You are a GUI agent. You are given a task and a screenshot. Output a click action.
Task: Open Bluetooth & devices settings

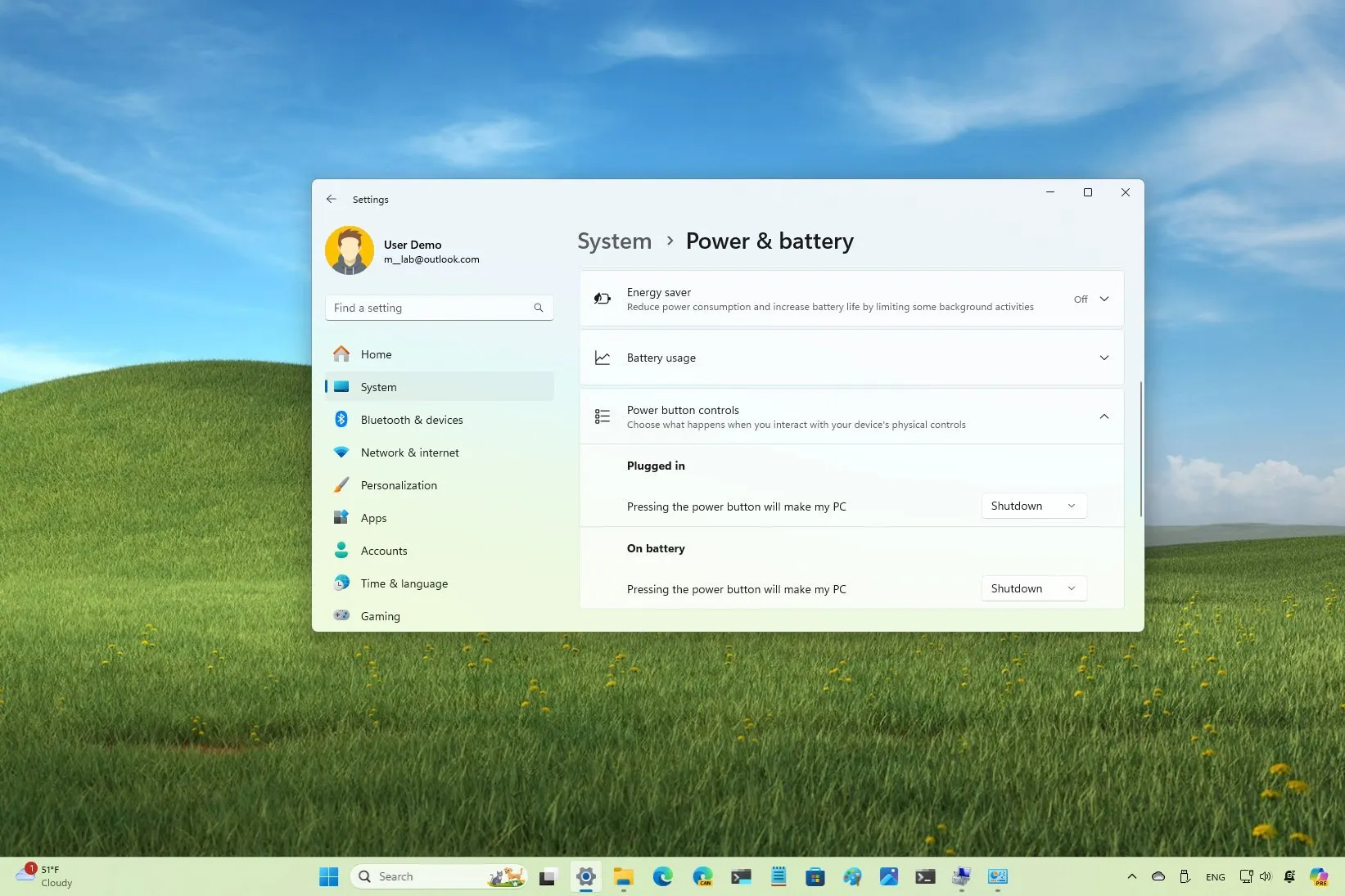[412, 420]
